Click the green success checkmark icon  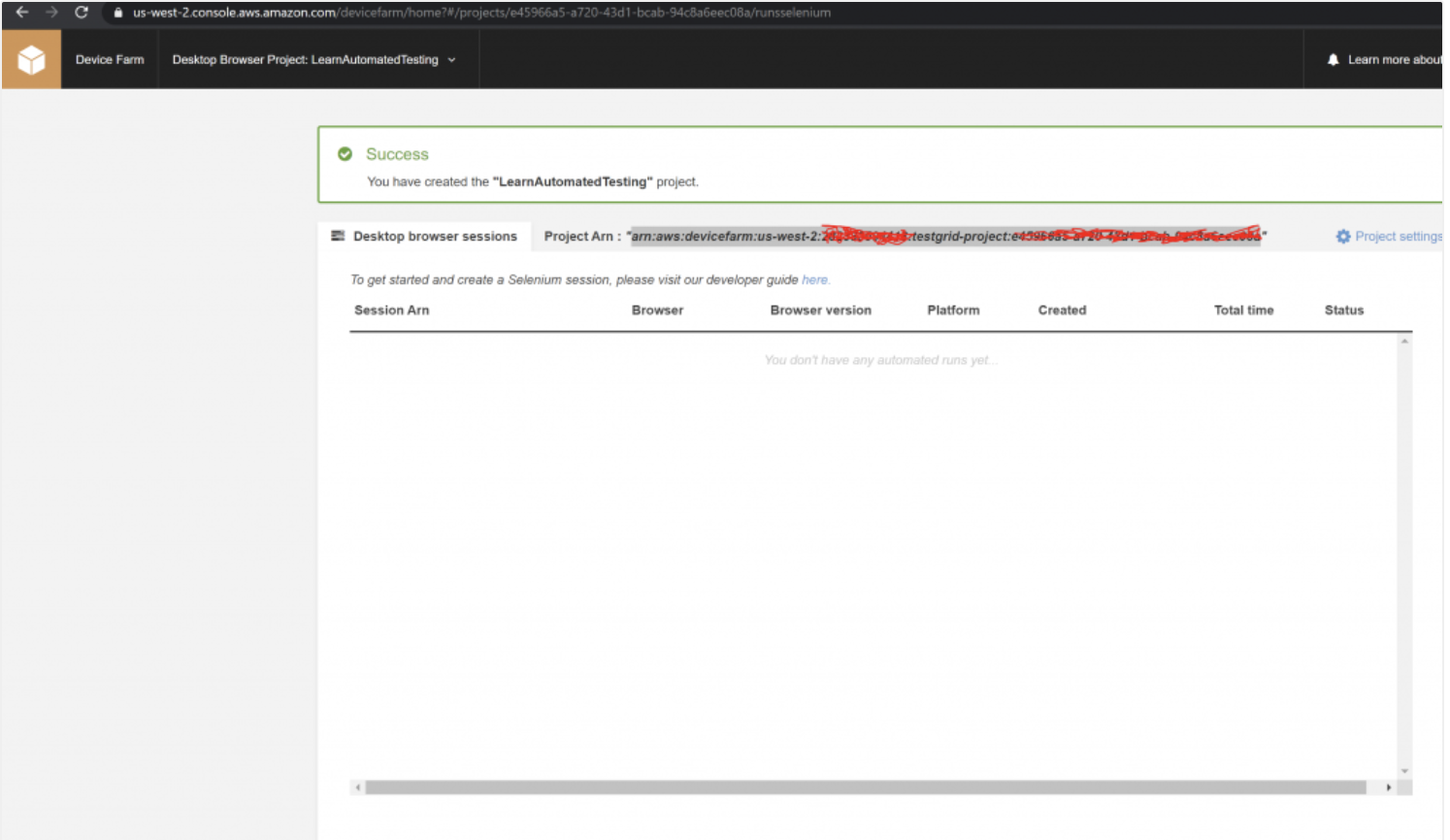[x=345, y=154]
